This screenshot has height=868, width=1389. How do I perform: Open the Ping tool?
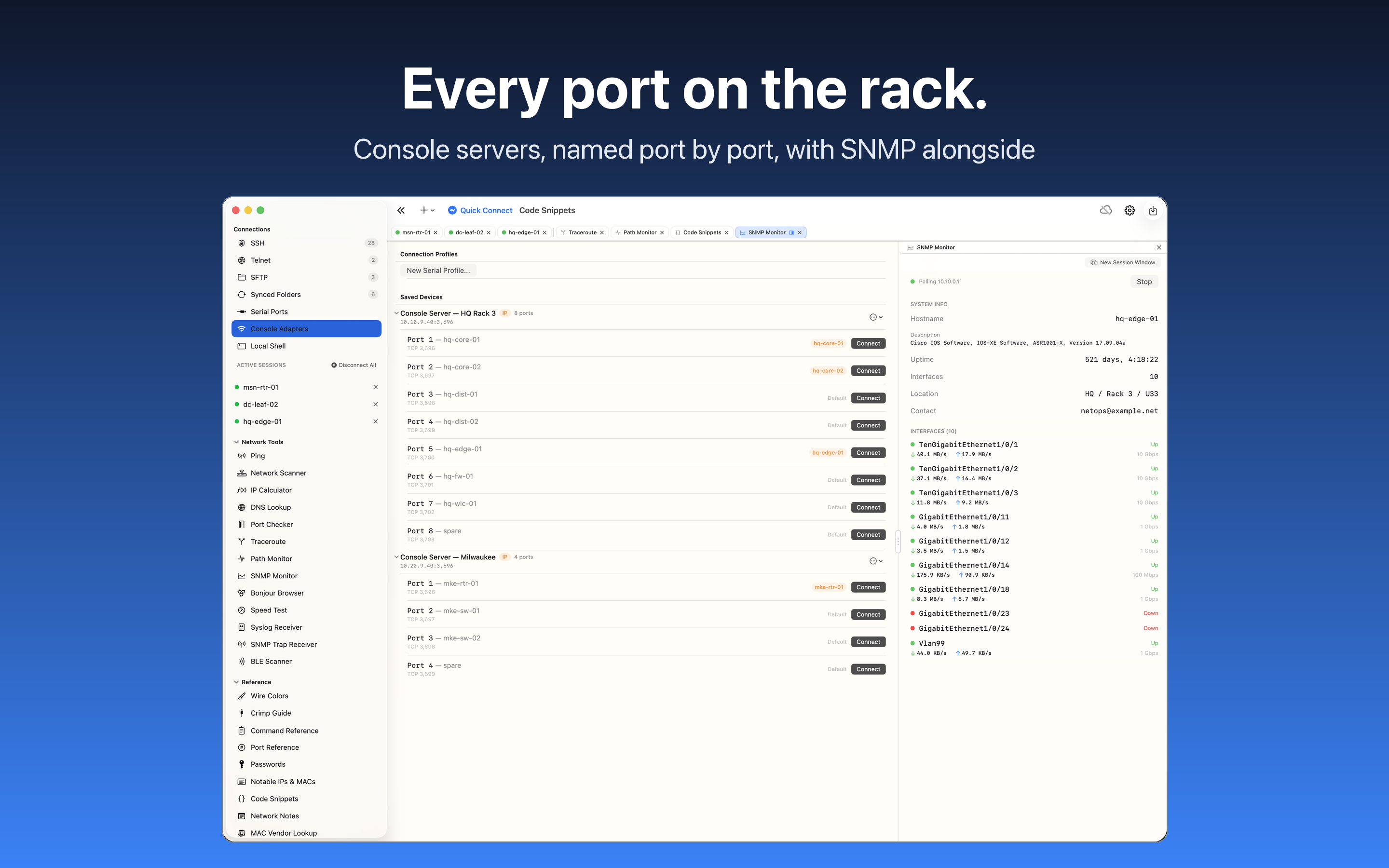click(x=307, y=456)
